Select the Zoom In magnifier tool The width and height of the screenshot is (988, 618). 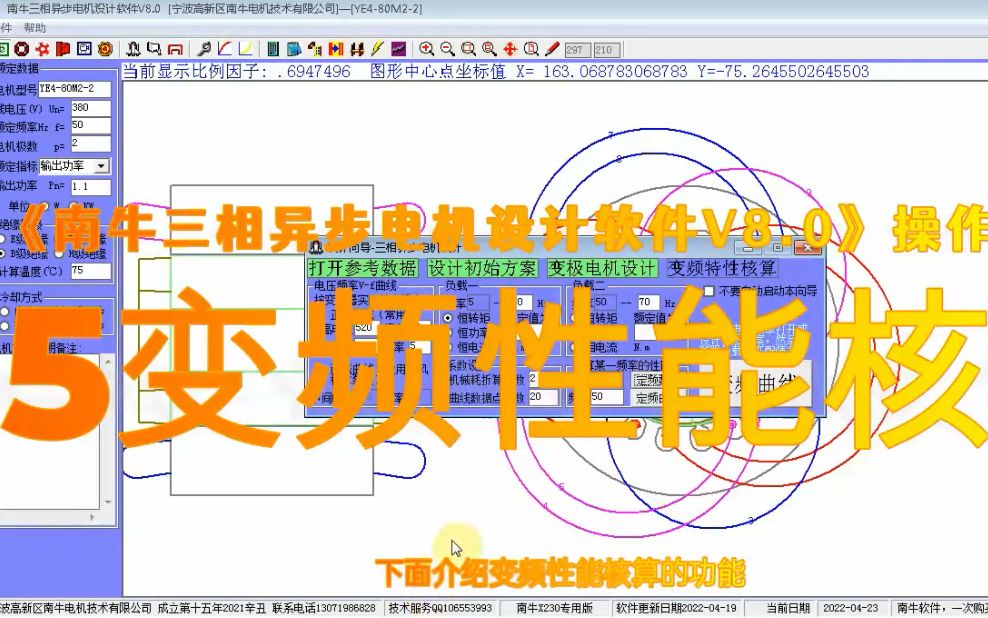point(426,47)
